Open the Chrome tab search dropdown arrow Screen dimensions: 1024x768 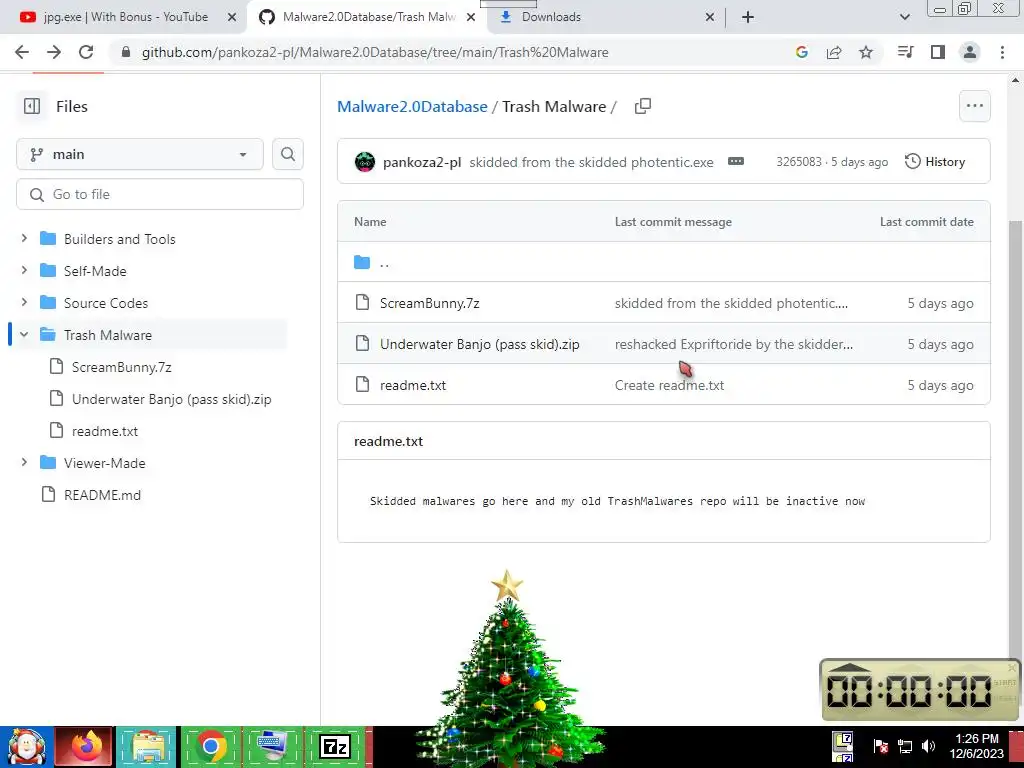(904, 17)
